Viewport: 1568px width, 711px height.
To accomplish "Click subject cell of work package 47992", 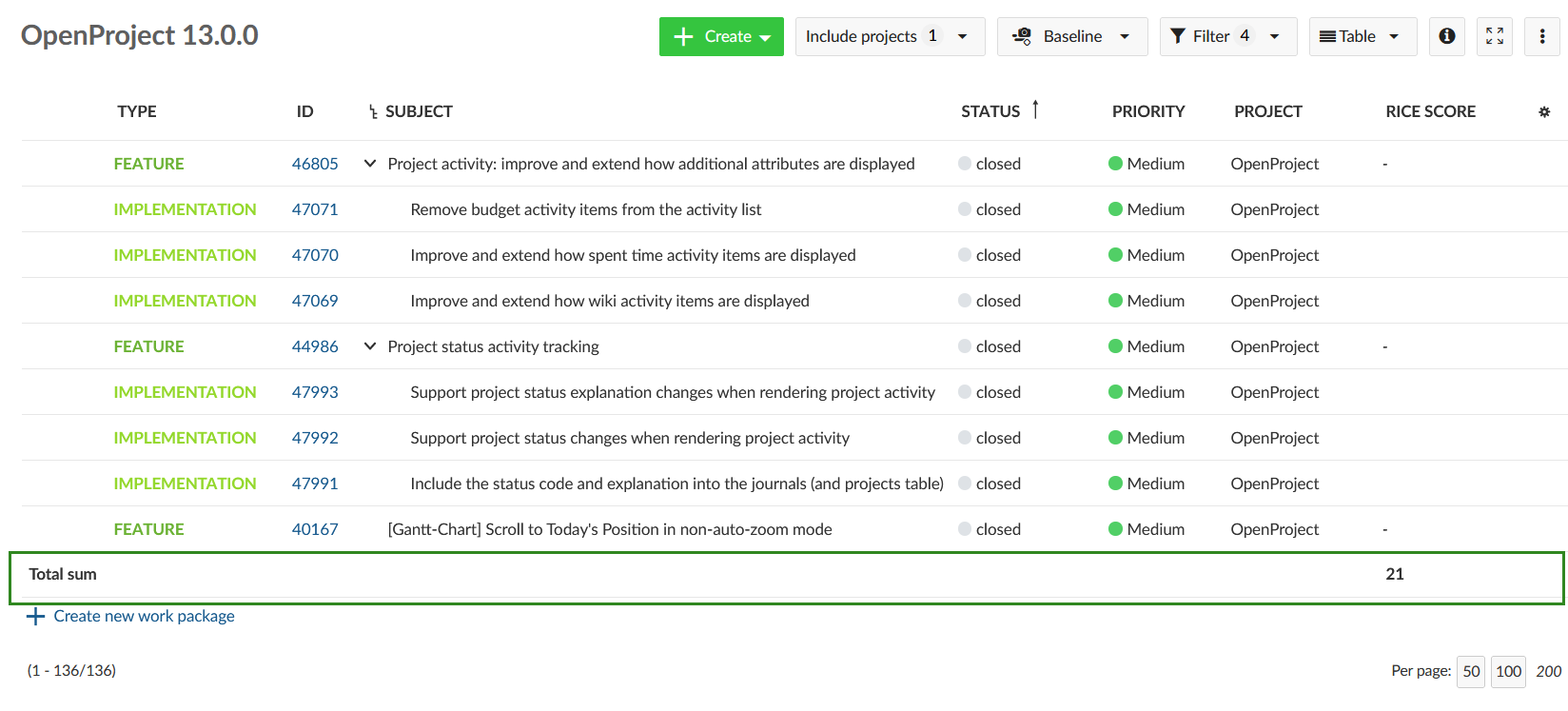I will [630, 438].
